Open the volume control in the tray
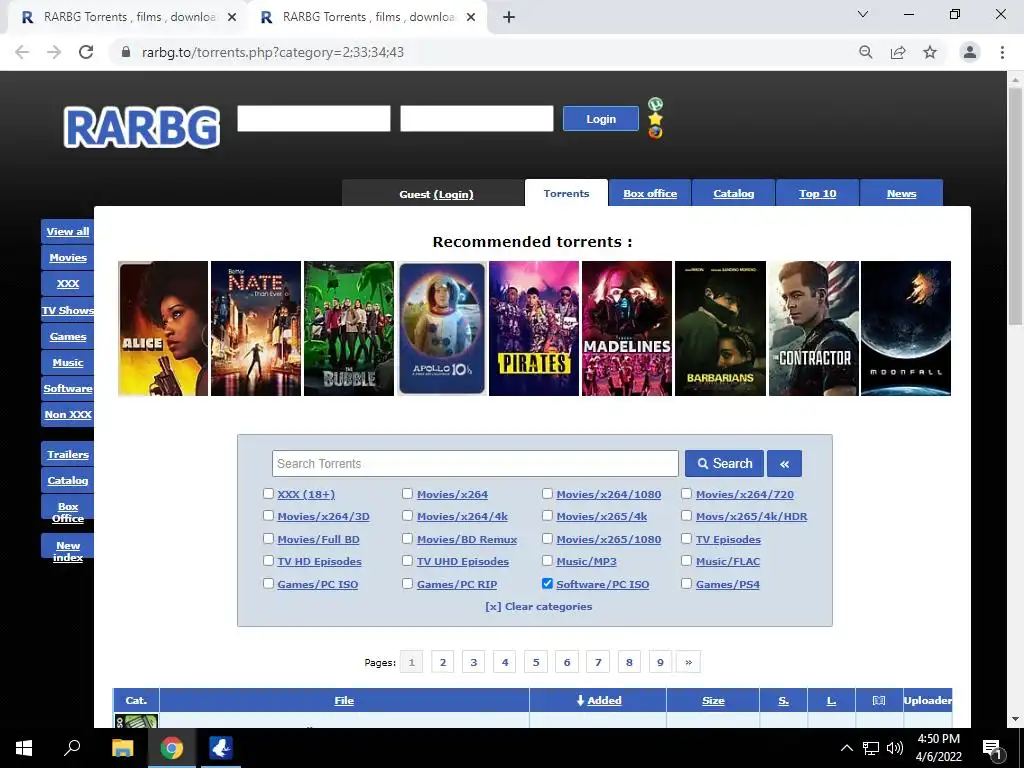The width and height of the screenshot is (1024, 768). pyautogui.click(x=895, y=748)
